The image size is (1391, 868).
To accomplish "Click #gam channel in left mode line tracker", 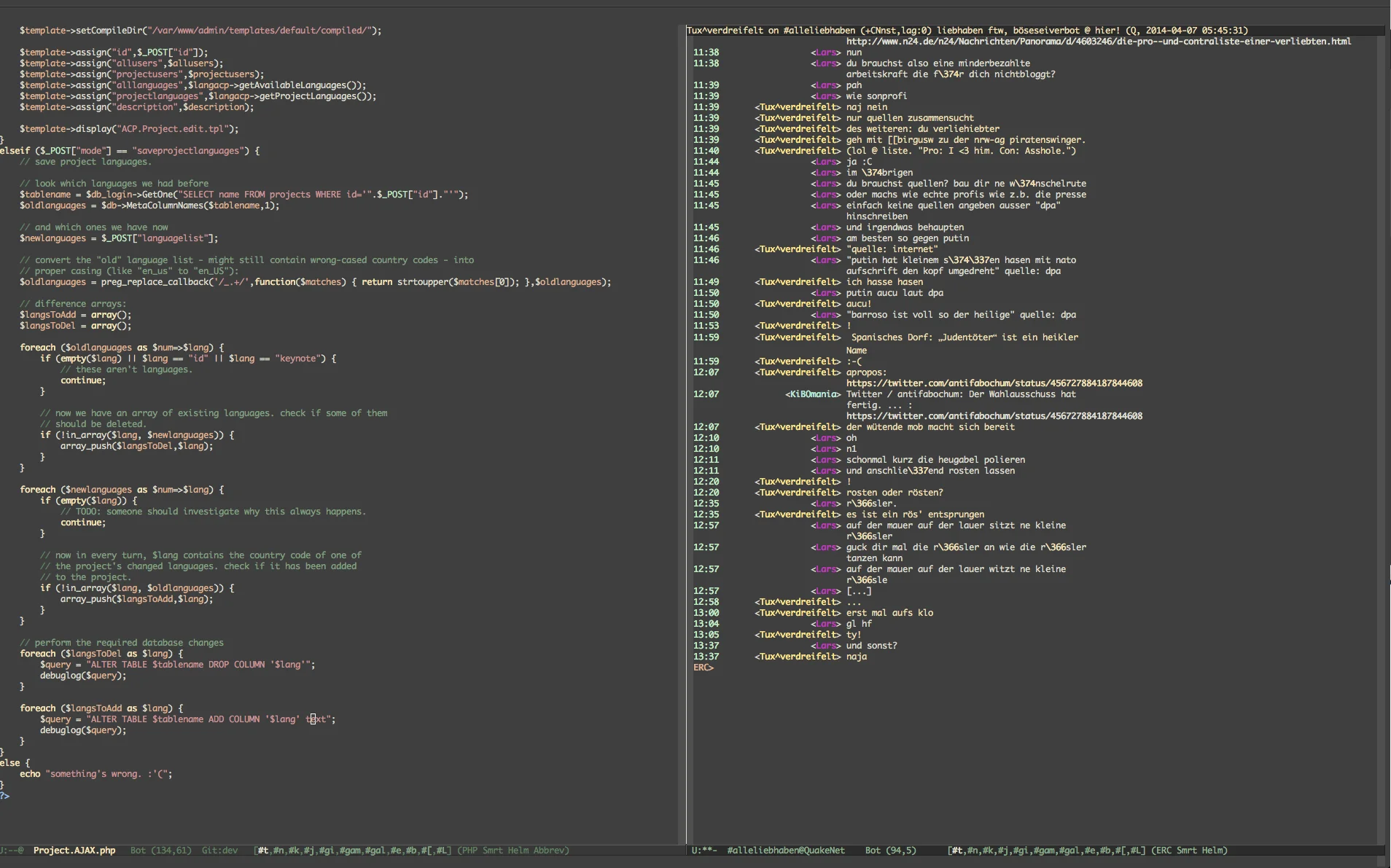I will 349,850.
